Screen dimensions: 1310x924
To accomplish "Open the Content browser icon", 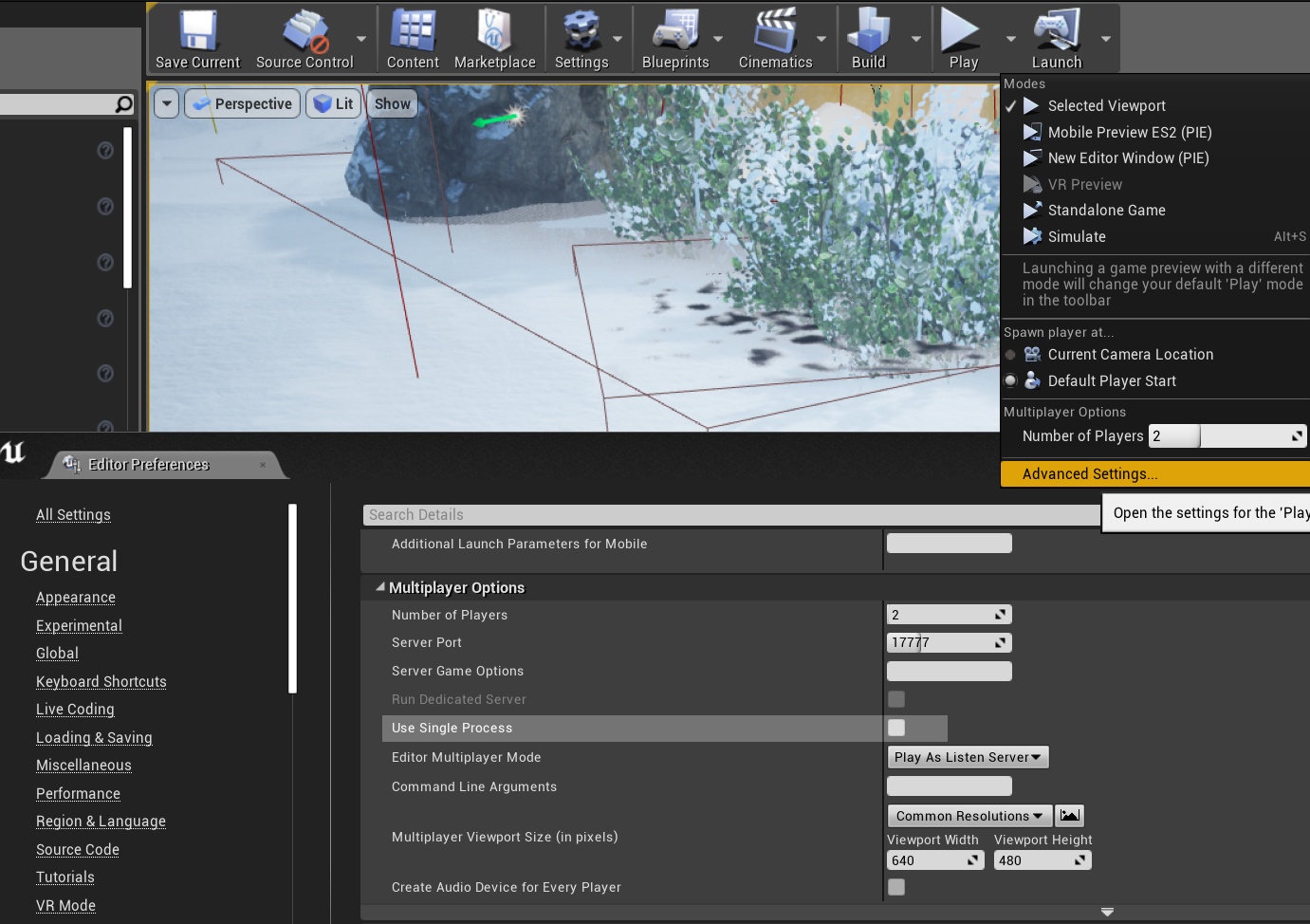I will (413, 29).
